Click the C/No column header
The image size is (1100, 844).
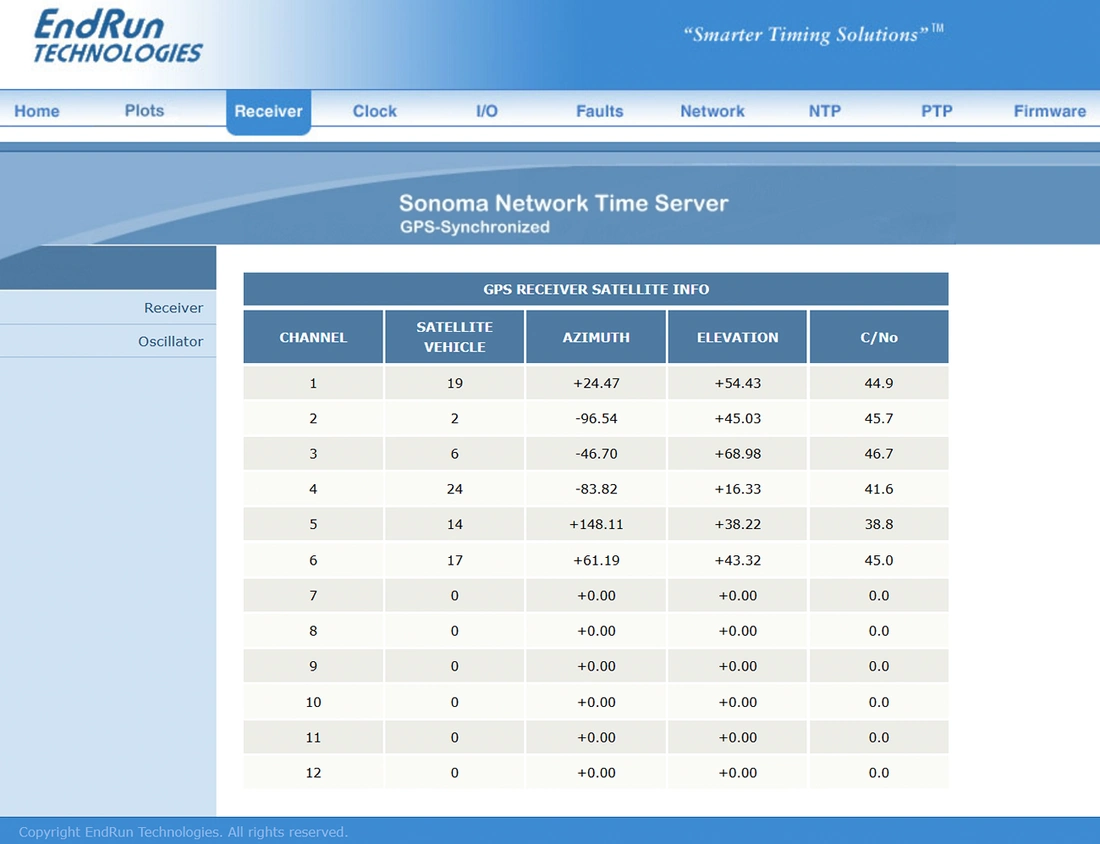pyautogui.click(x=879, y=337)
